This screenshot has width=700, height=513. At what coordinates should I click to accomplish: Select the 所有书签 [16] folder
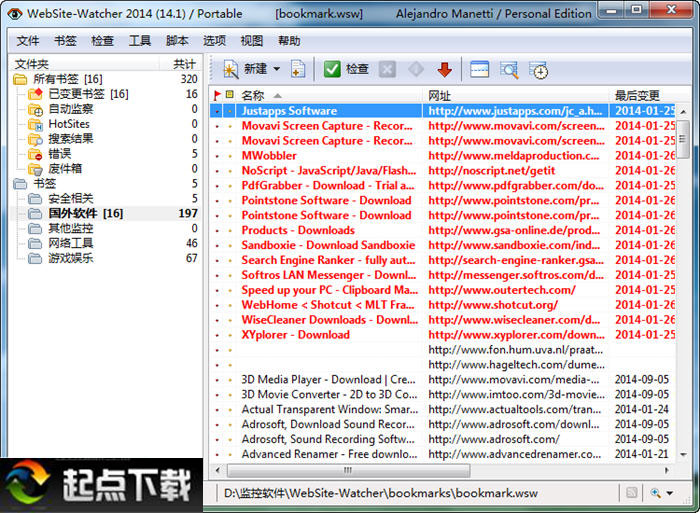click(x=67, y=79)
